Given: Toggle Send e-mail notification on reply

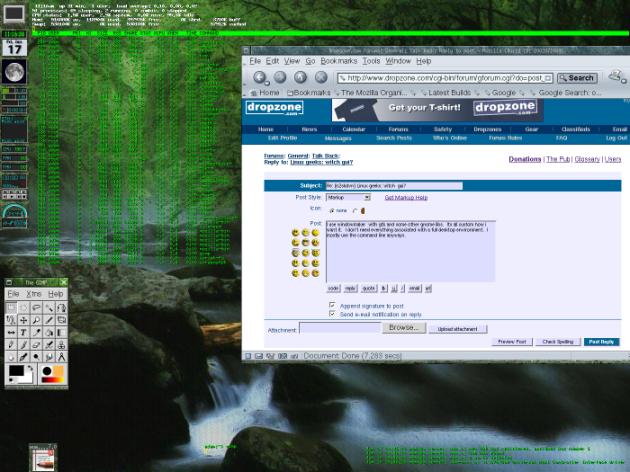Looking at the screenshot, I should click(332, 314).
